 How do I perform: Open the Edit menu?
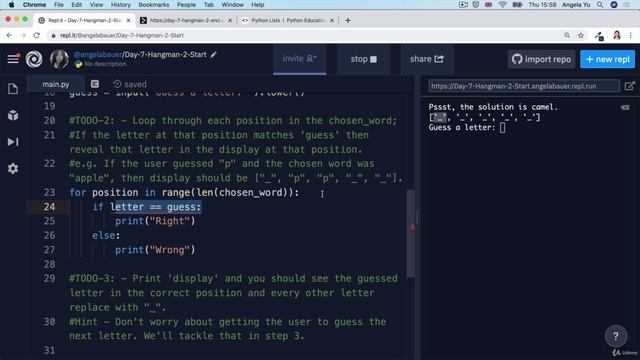pos(76,5)
